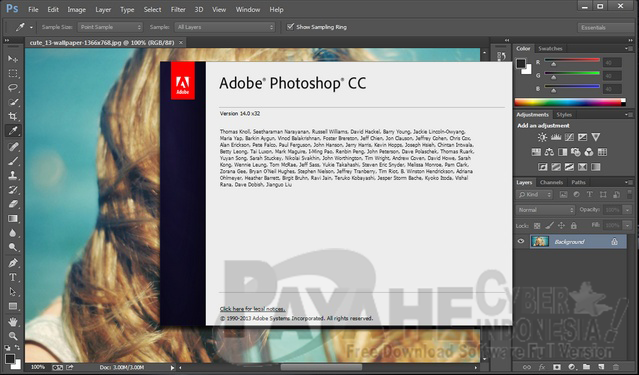Select the Quick Selection tool
This screenshot has width=639, height=375.
point(13,102)
